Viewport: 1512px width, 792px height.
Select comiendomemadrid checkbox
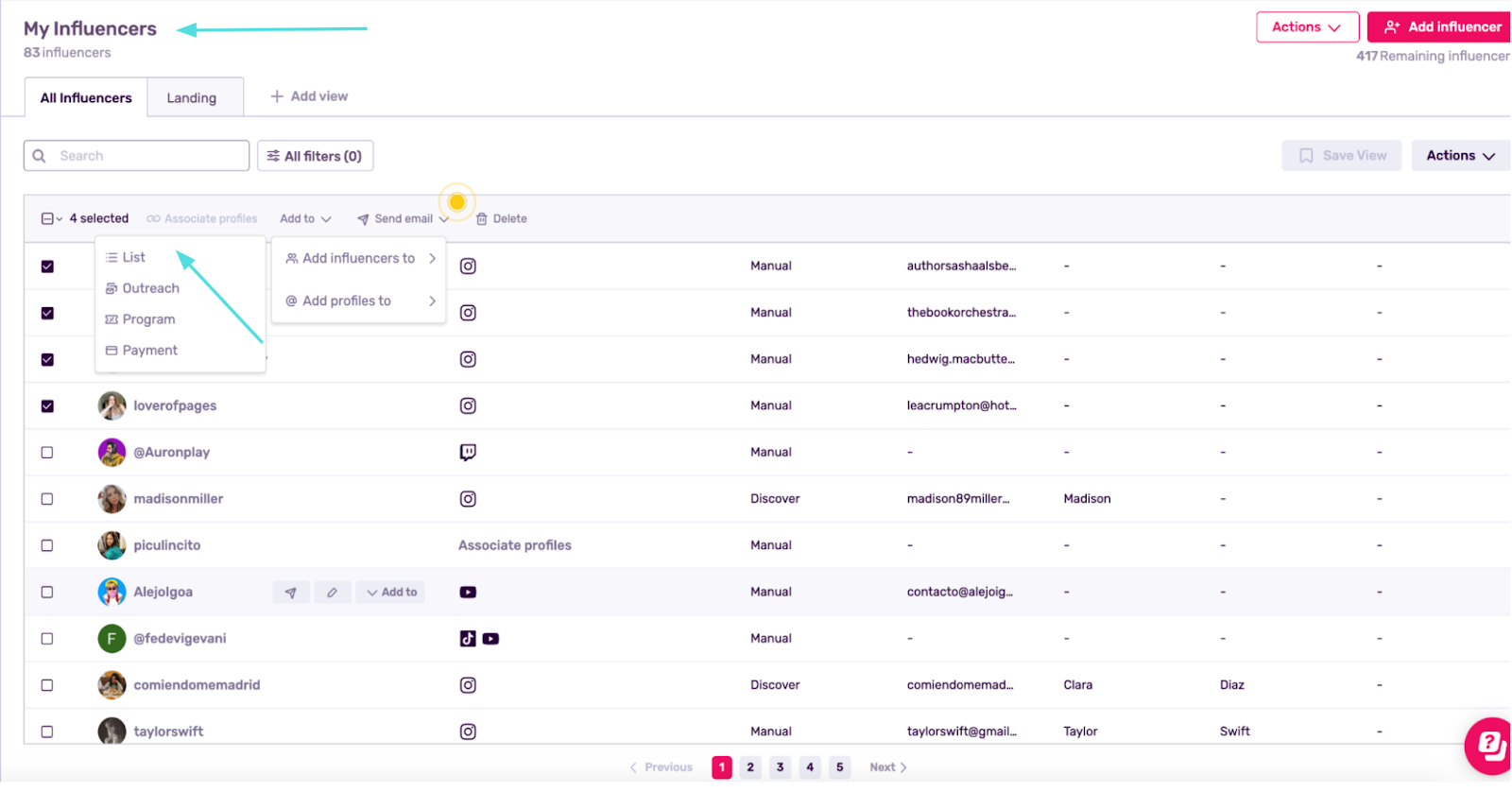47,685
